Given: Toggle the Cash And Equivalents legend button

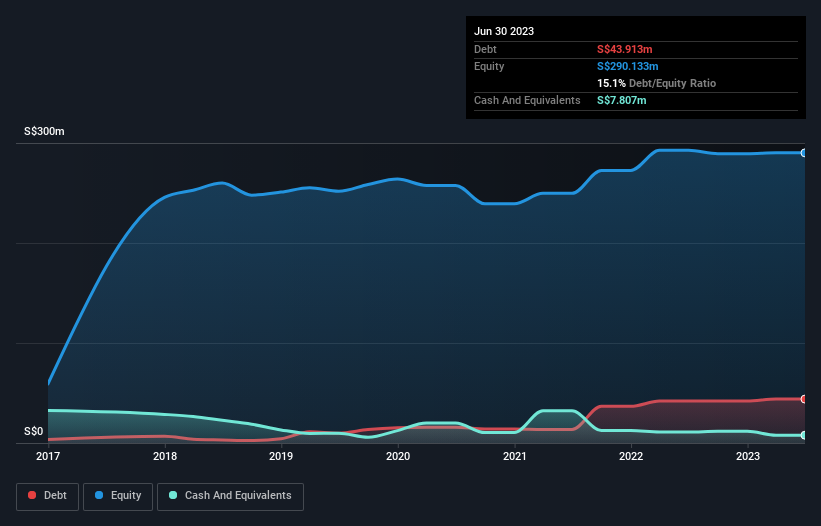Looking at the screenshot, I should pyautogui.click(x=230, y=496).
